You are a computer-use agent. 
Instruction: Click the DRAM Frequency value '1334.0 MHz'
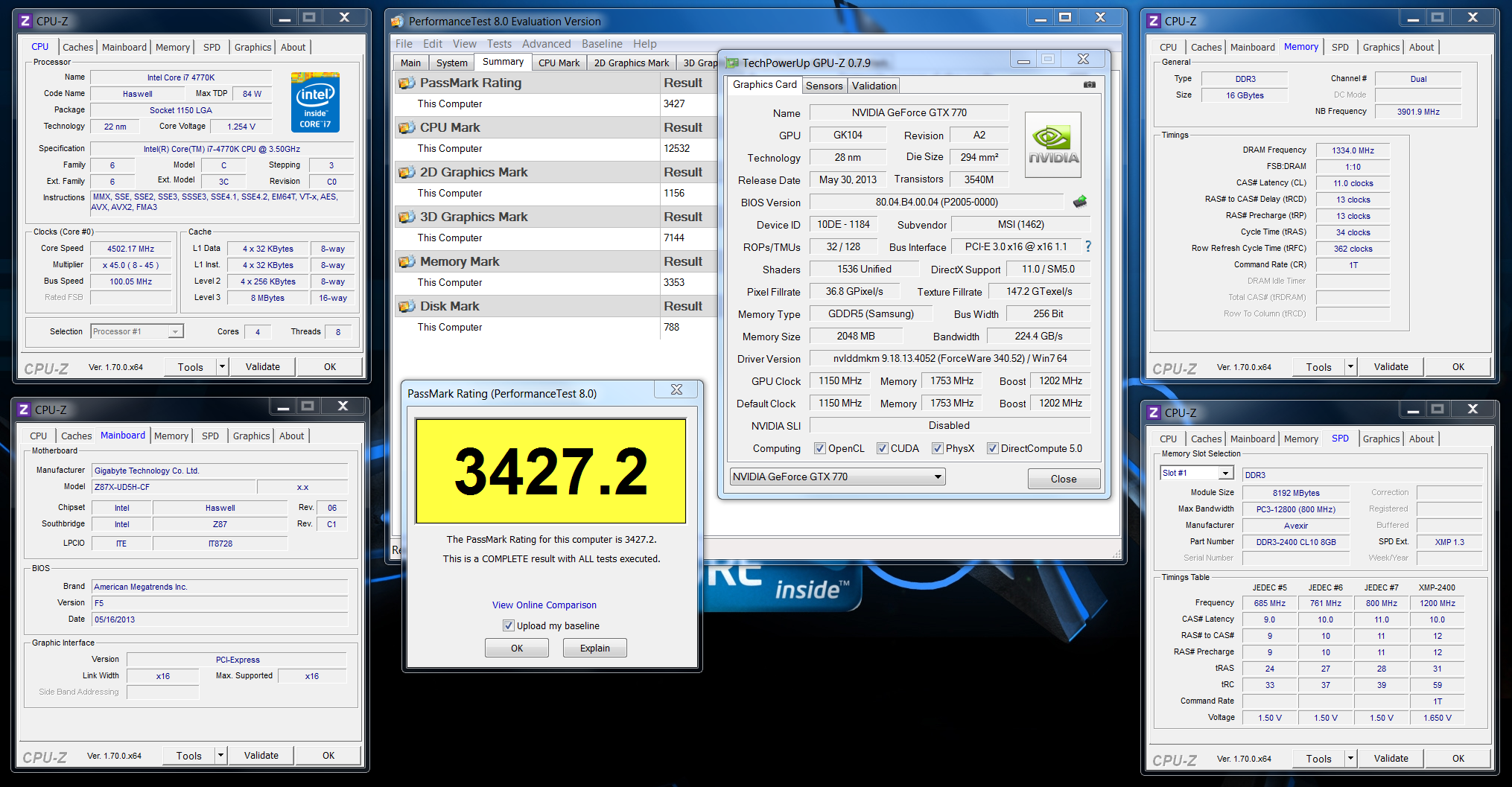1353,150
